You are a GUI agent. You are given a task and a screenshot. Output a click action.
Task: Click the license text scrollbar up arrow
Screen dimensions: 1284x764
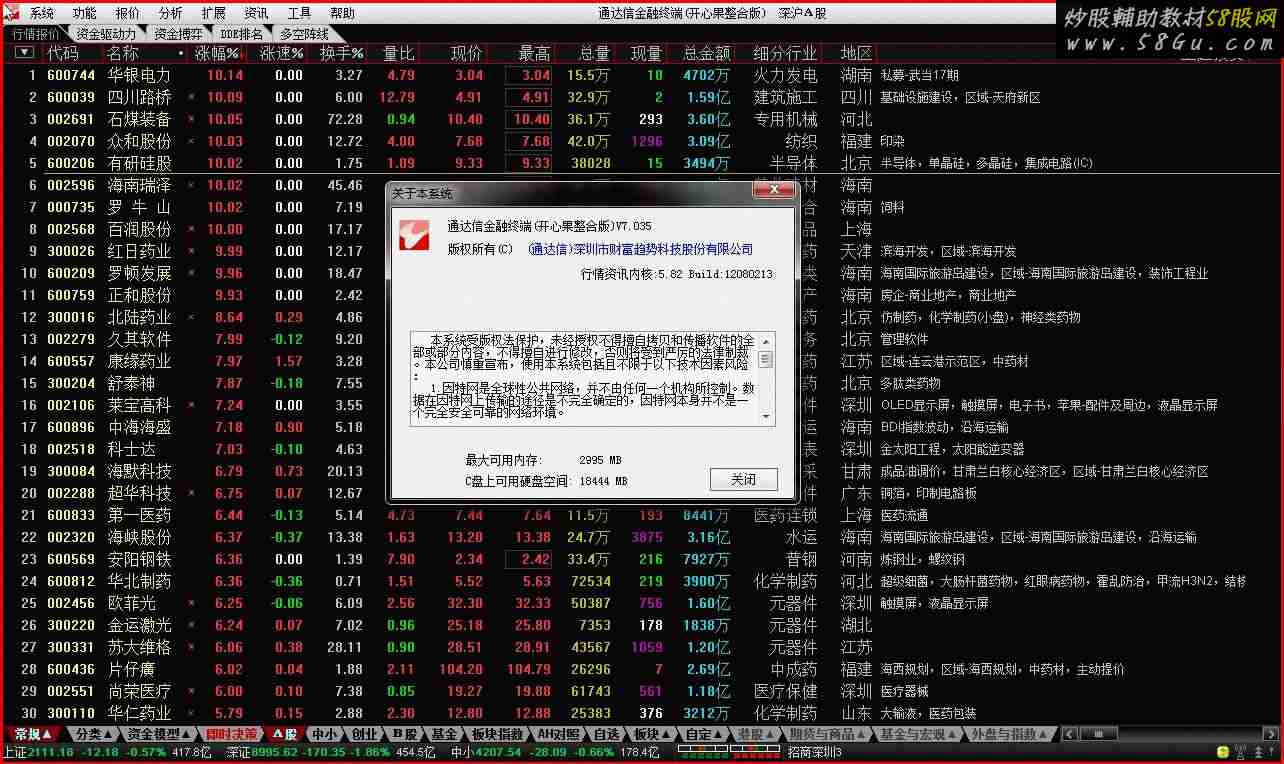pyautogui.click(x=767, y=340)
